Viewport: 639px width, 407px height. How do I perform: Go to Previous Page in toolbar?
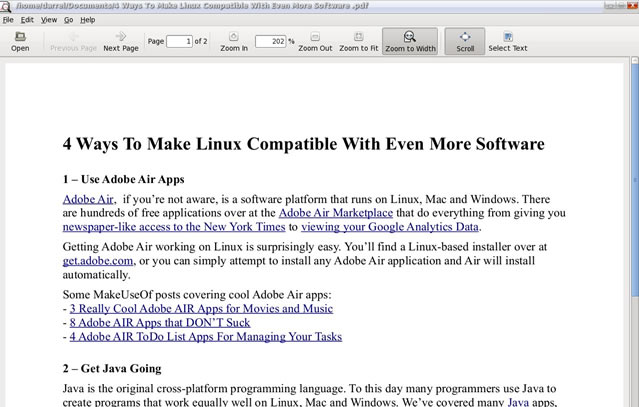pos(73,42)
